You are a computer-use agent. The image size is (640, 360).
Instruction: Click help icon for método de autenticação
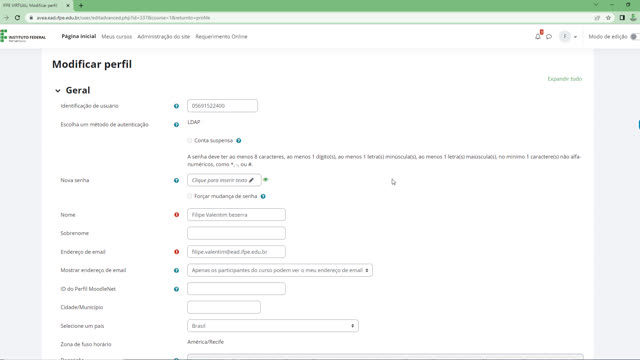[x=176, y=124]
